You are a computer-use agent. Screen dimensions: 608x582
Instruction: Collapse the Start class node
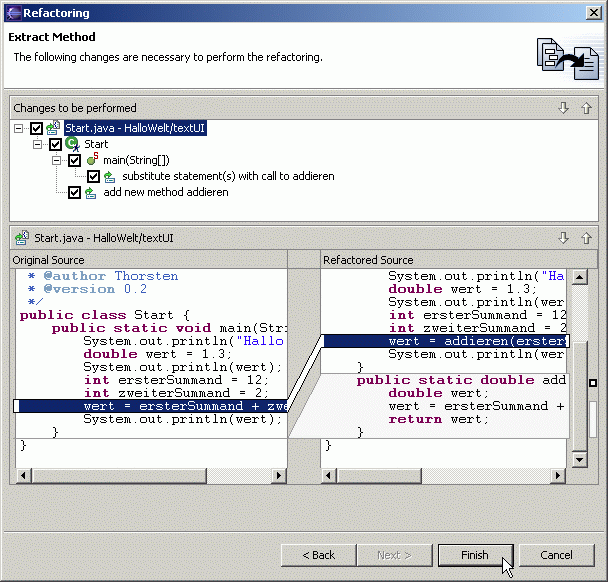(38, 144)
